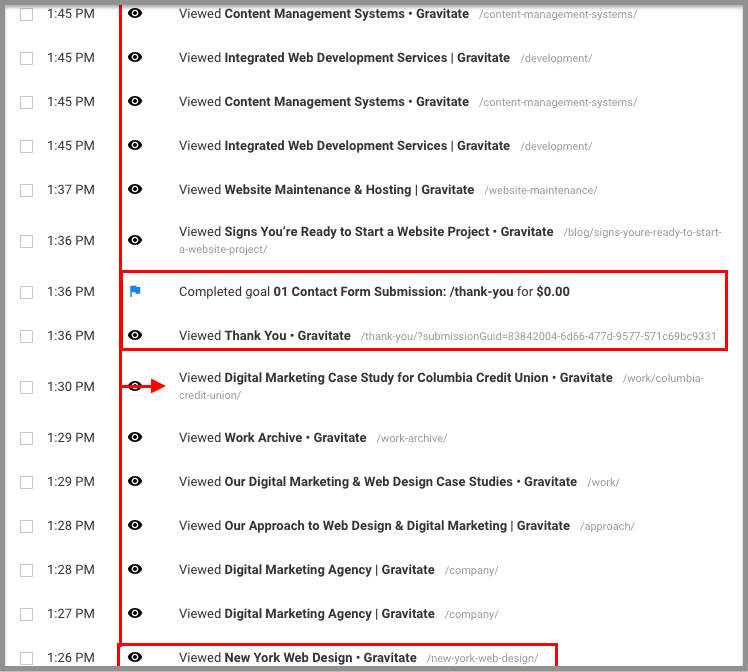The width and height of the screenshot is (748, 672).
Task: Click the /blog/signs-youre-ready-to-start URL path
Action: [642, 232]
